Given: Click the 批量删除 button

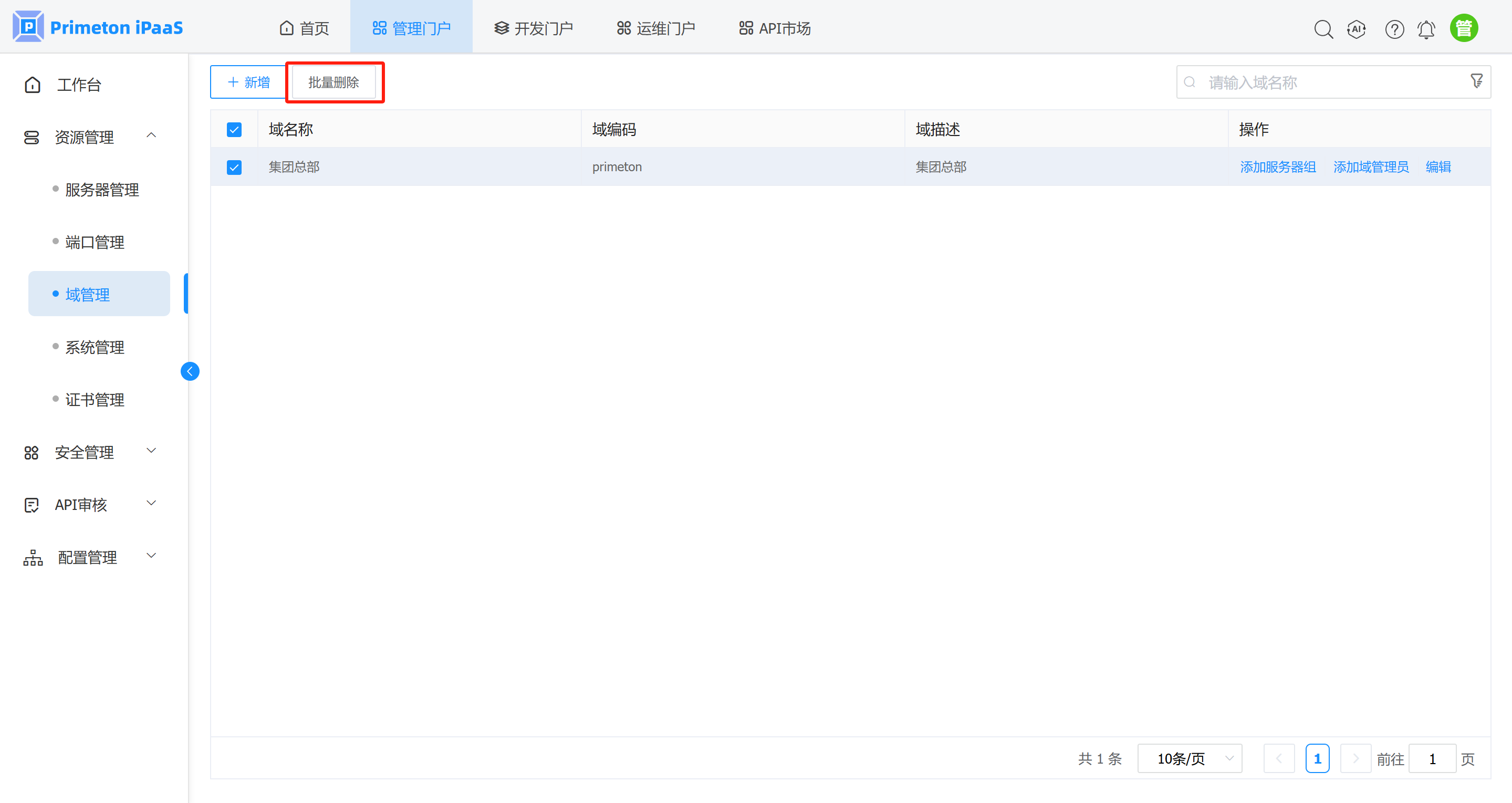Looking at the screenshot, I should pyautogui.click(x=333, y=82).
